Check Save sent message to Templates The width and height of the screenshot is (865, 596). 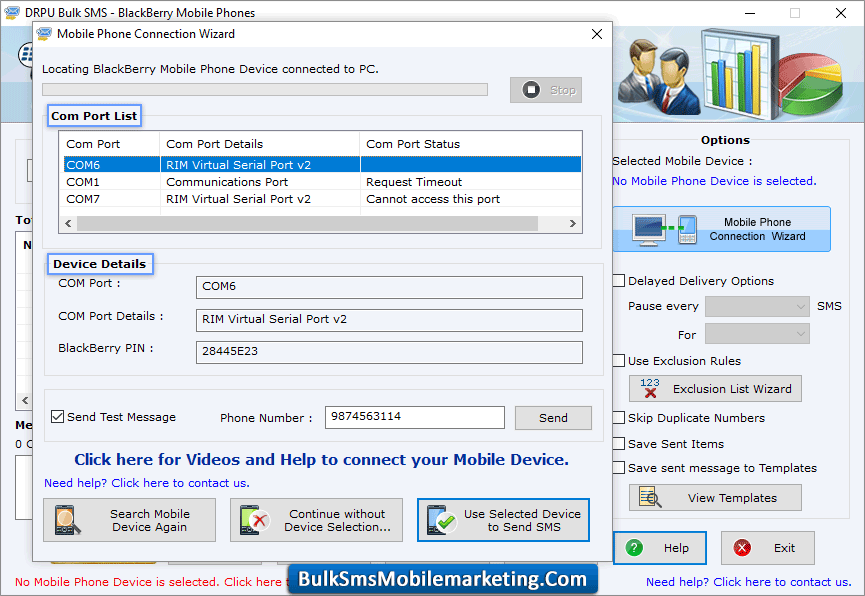[619, 468]
